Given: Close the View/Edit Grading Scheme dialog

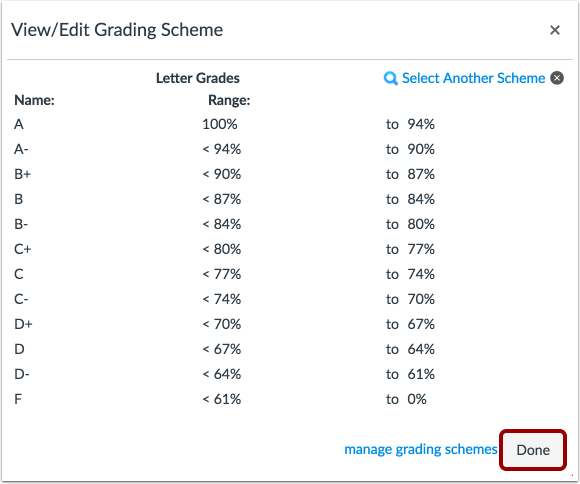Looking at the screenshot, I should tap(554, 30).
